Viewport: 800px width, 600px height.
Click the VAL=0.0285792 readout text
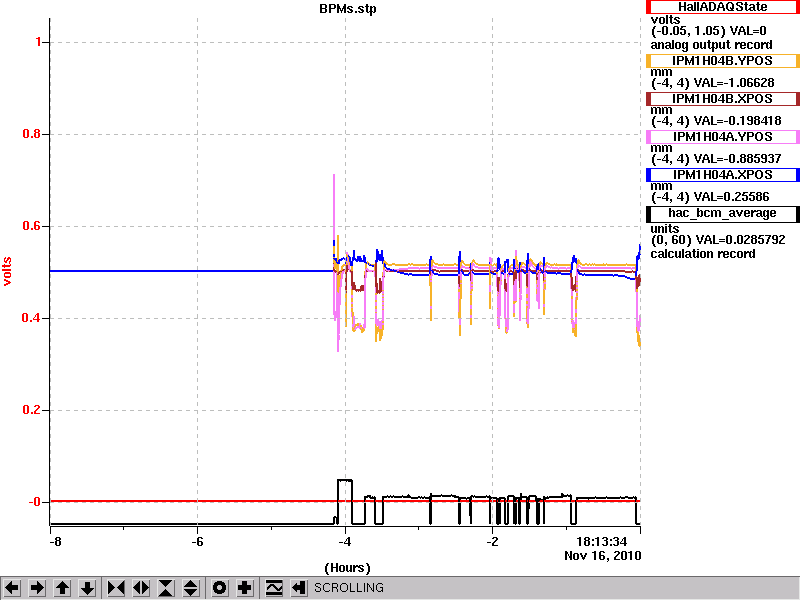pos(741,240)
